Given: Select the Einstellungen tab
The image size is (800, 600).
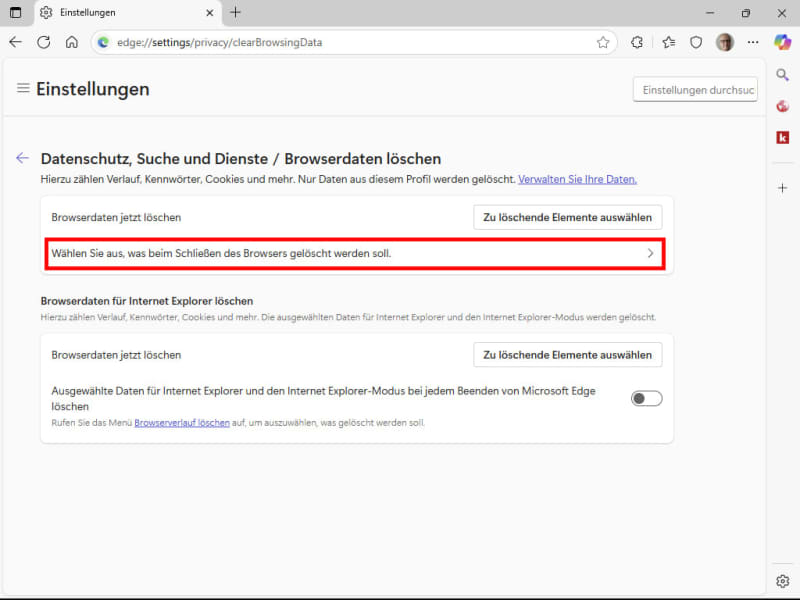Looking at the screenshot, I should click(x=125, y=13).
